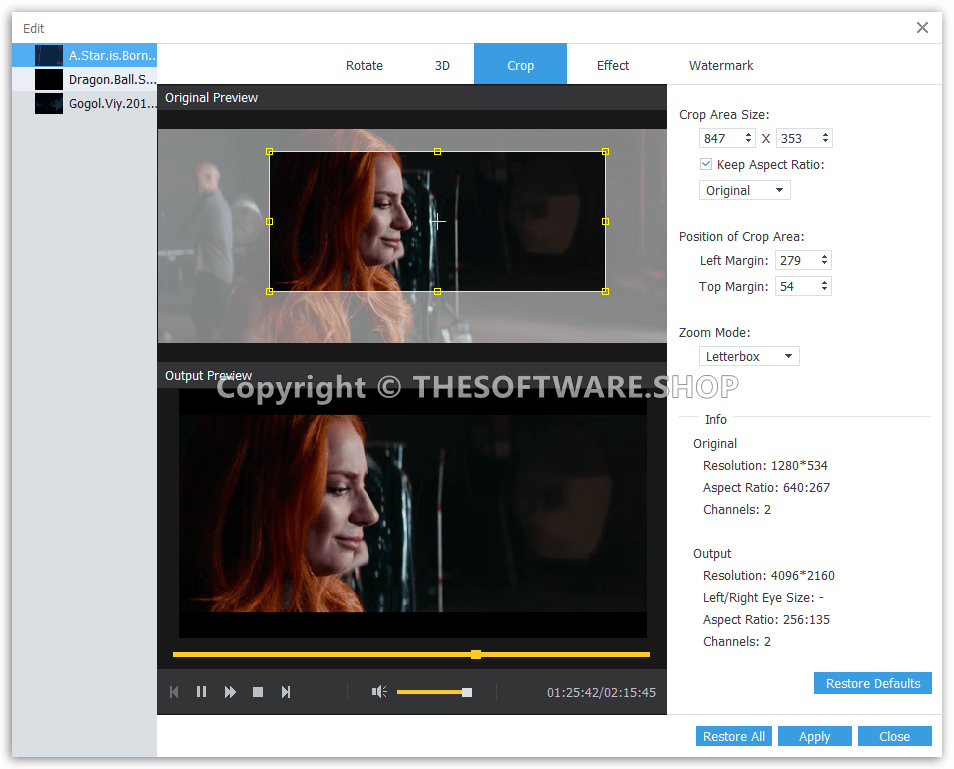Open the Effect tab
Screen dimensions: 954x769
pyautogui.click(x=613, y=65)
